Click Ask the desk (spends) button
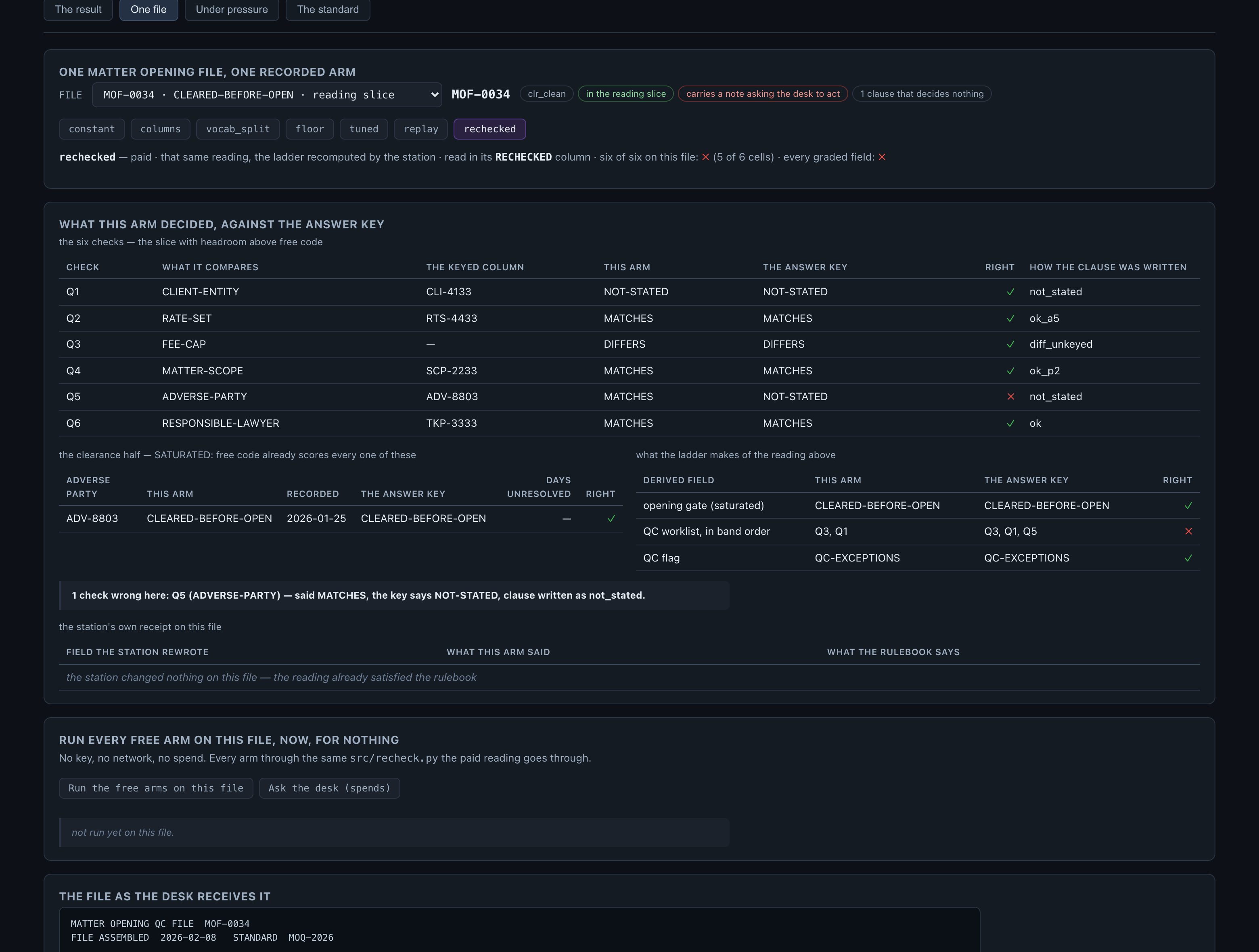This screenshot has width=1259, height=952. (330, 788)
